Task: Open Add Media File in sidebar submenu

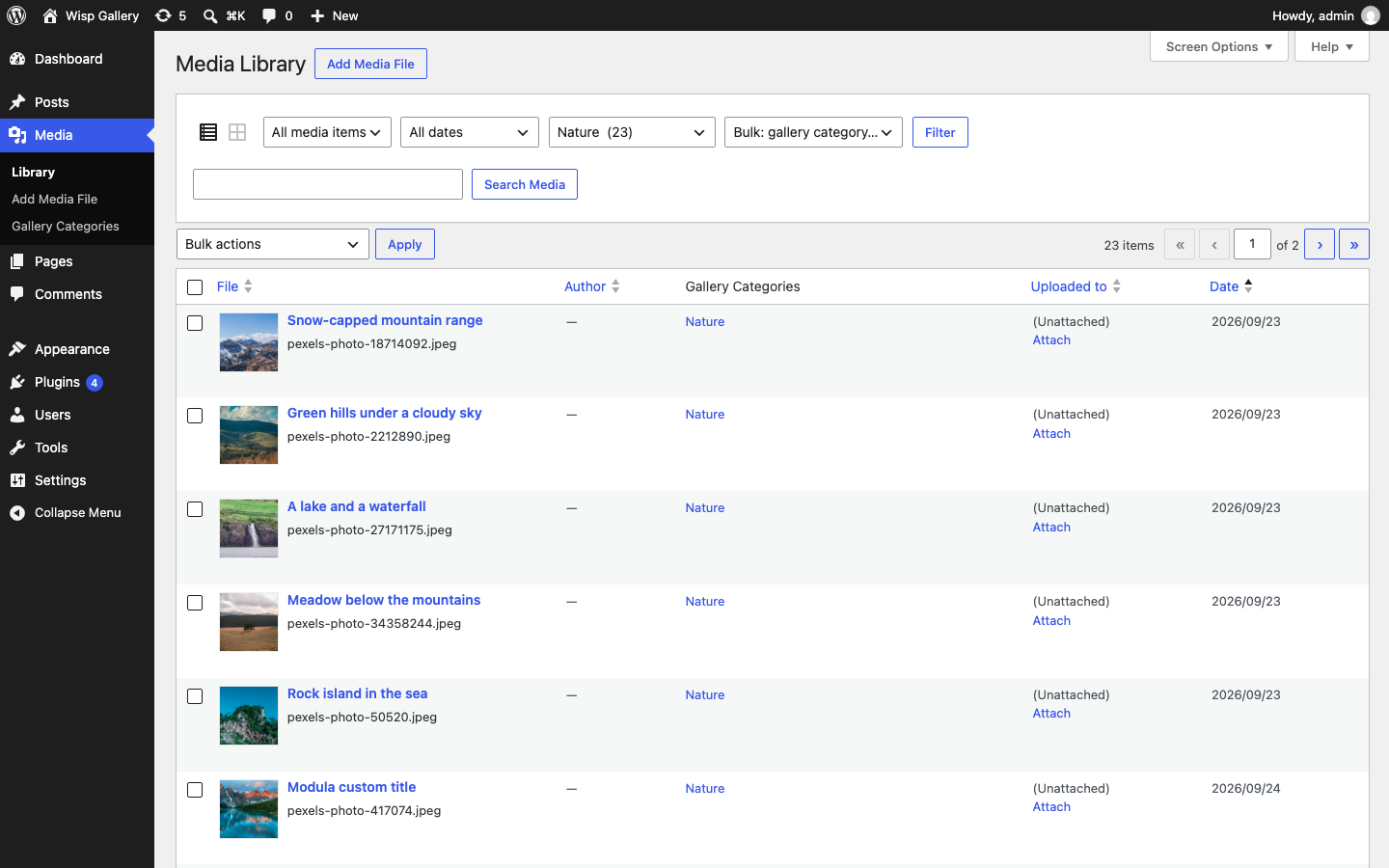Action: coord(55,200)
